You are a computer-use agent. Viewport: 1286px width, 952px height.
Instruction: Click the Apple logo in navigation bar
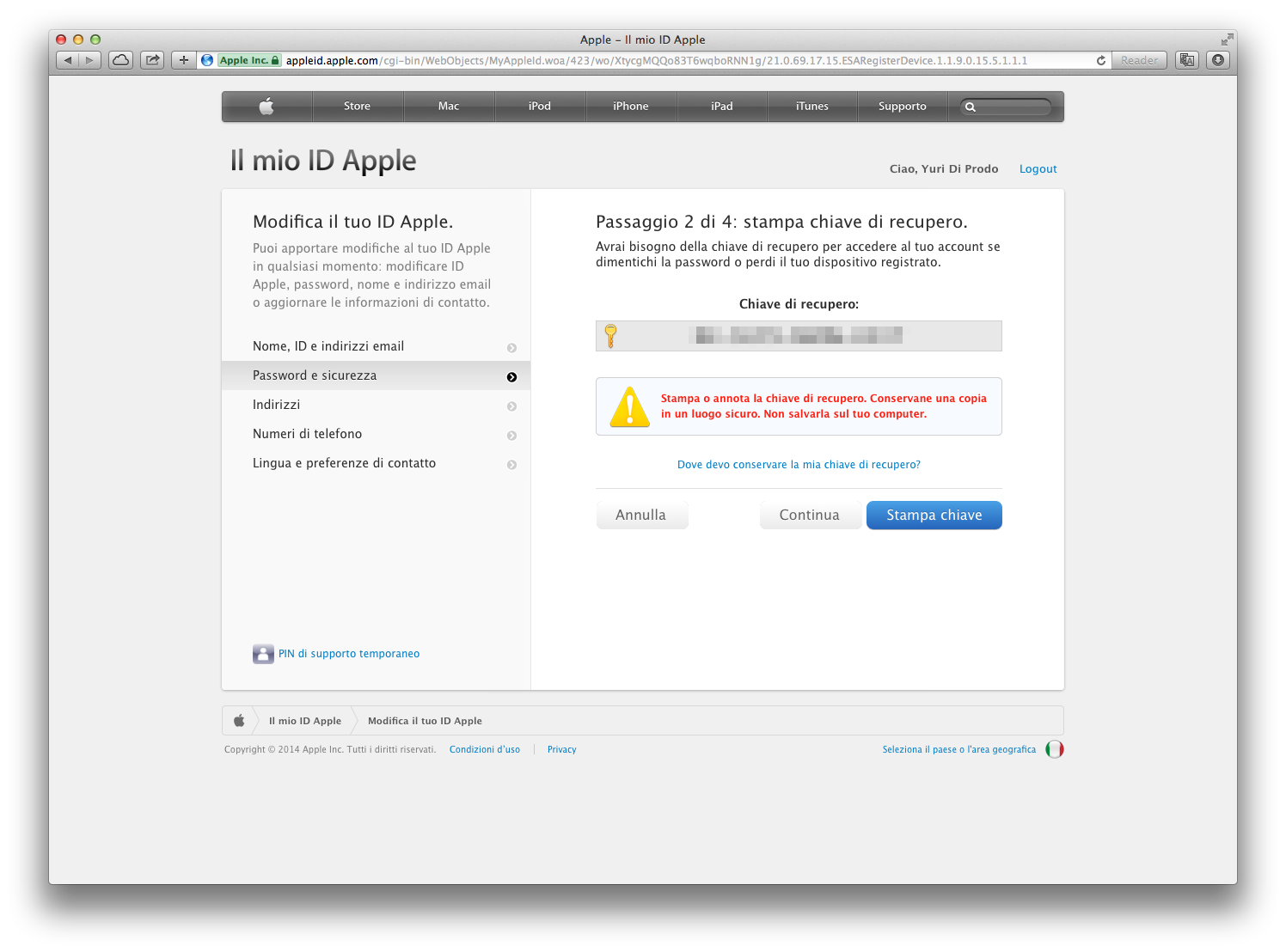[x=266, y=107]
